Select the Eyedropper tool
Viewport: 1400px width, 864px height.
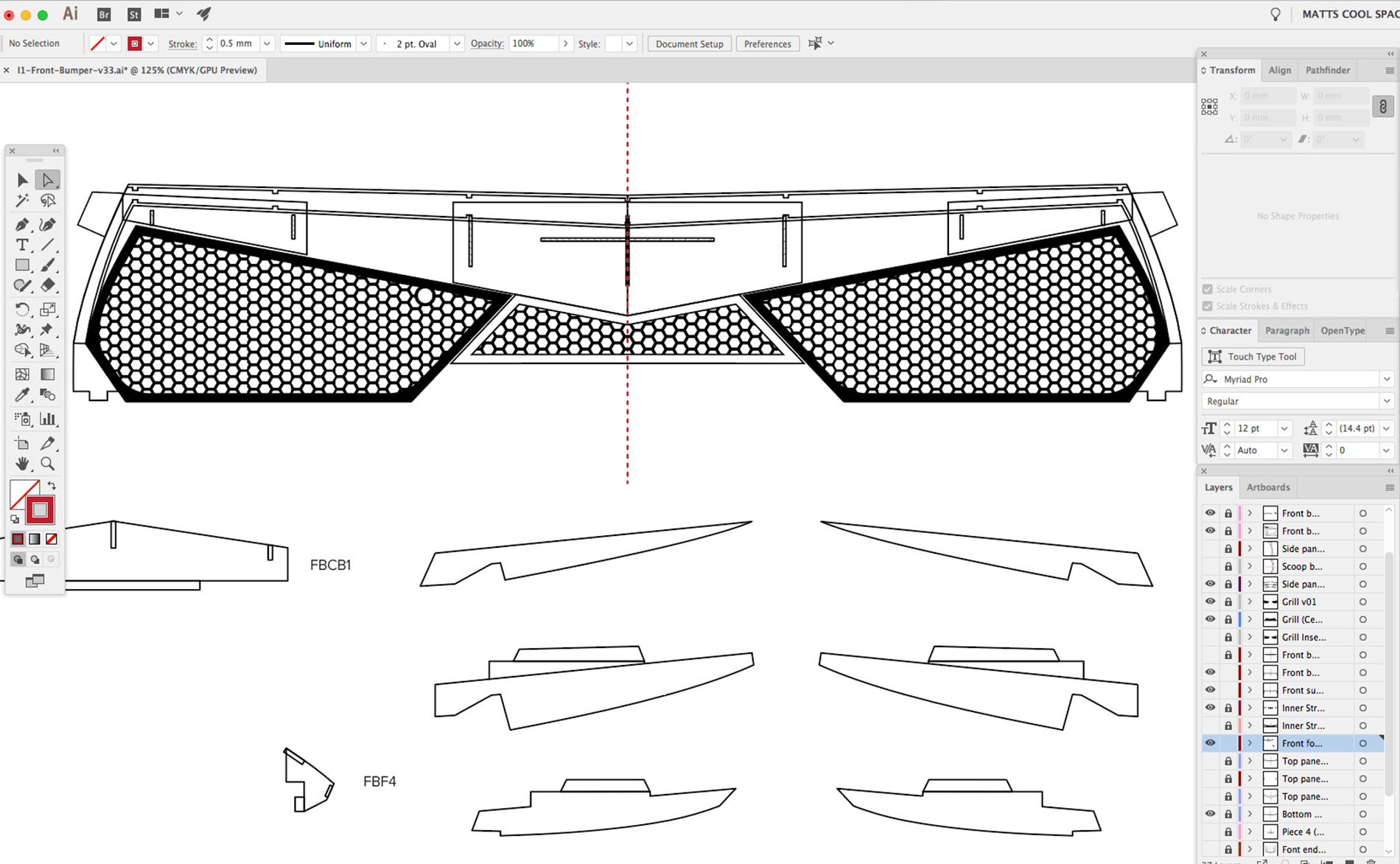click(x=21, y=394)
